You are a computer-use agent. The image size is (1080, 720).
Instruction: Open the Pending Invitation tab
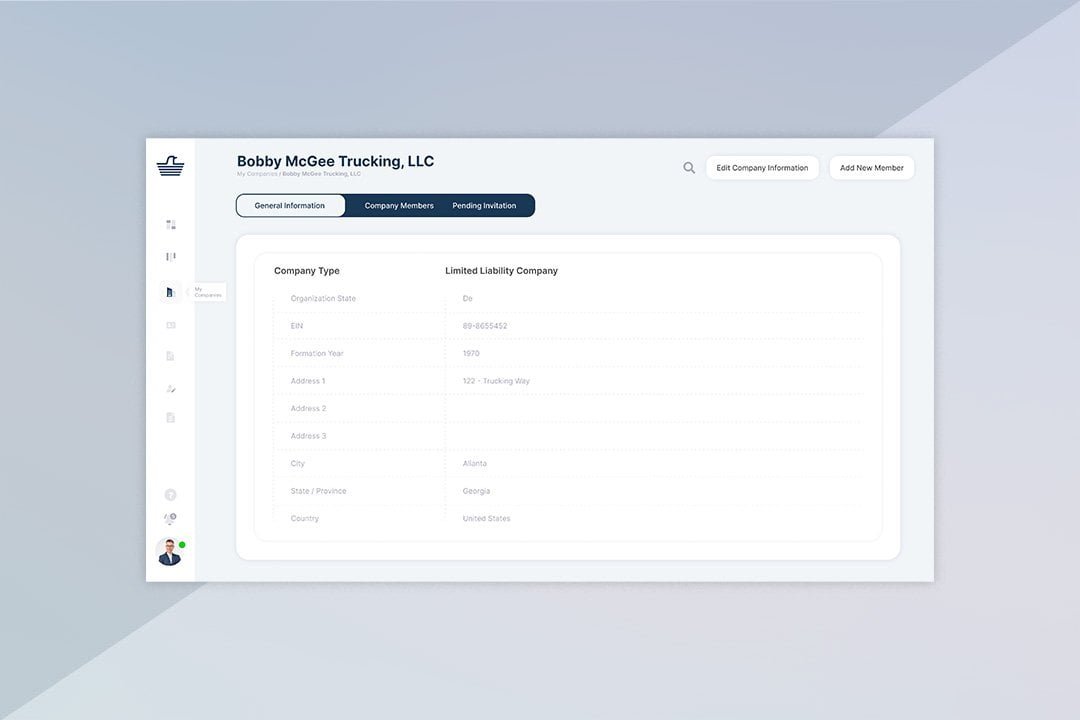tap(484, 206)
